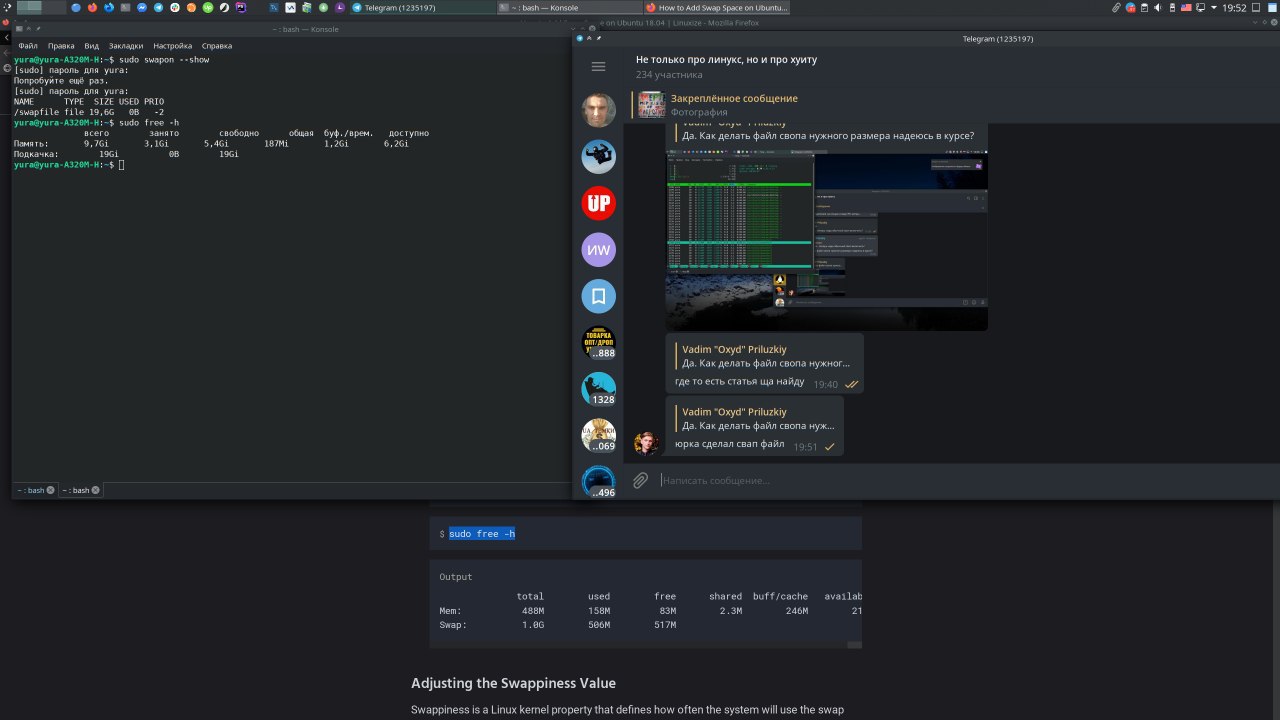Launch Messenger from the panel launcher
The height and width of the screenshot is (720, 1280).
(x=141, y=7)
